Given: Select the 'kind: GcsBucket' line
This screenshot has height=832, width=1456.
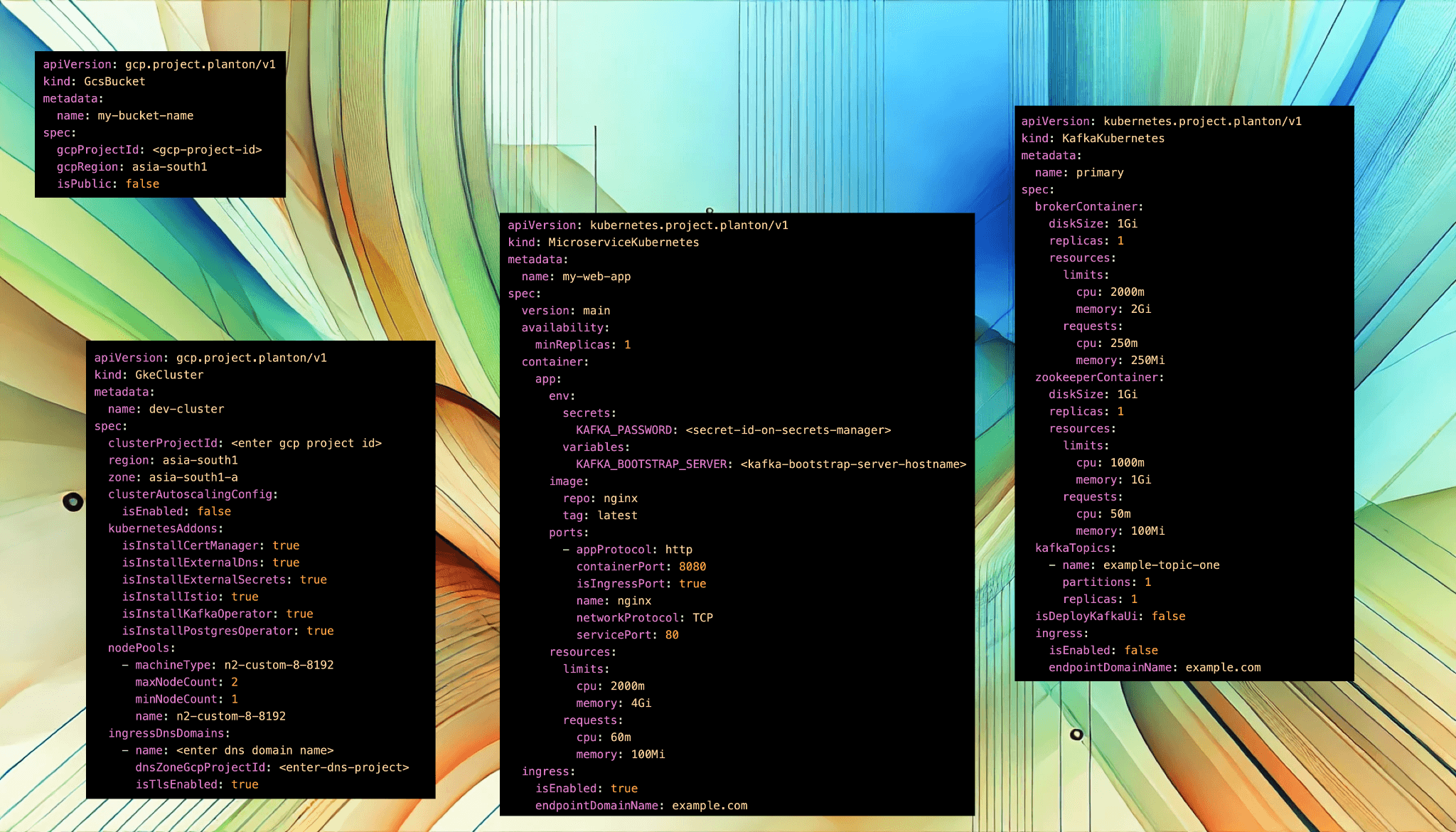Looking at the screenshot, I should point(94,81).
